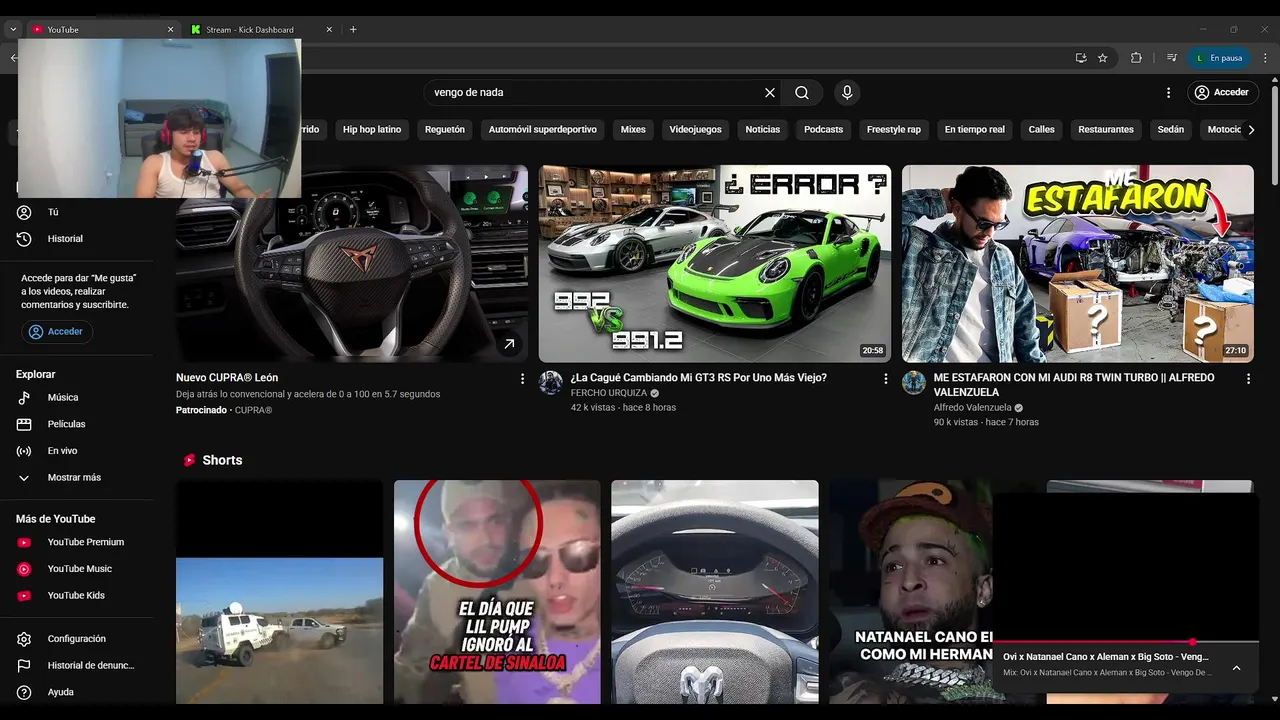This screenshot has height=720, width=1280.
Task: Open the green GT3 RS video thumbnail
Action: 715,263
